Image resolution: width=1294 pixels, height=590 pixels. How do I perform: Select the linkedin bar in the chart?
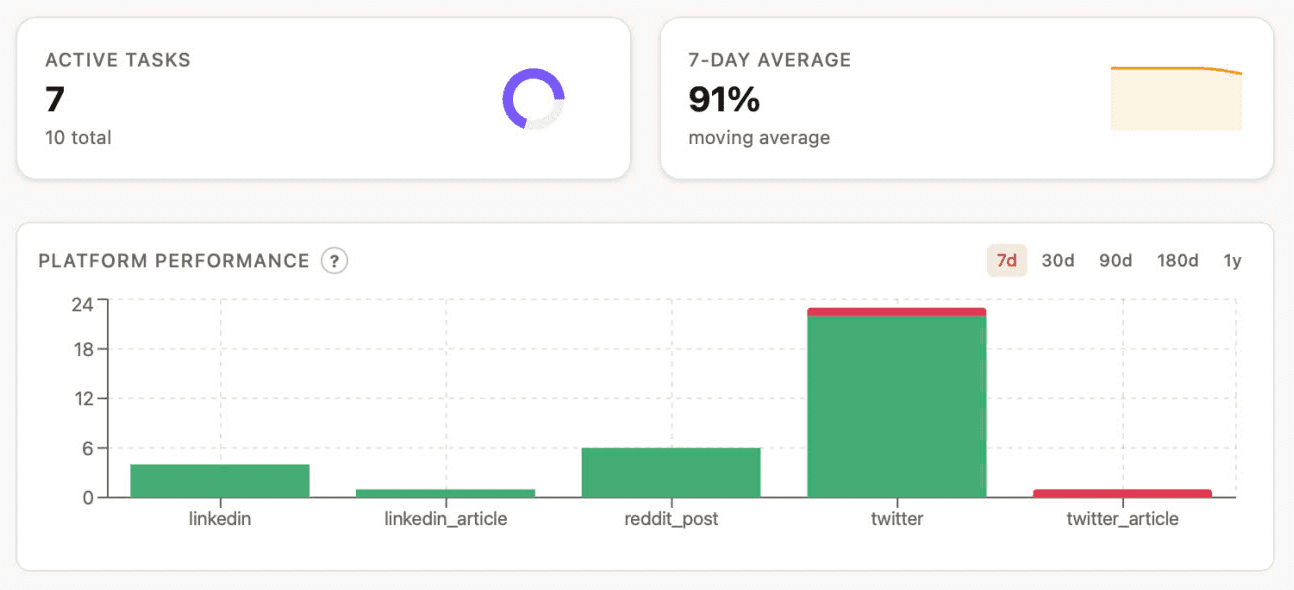click(219, 478)
